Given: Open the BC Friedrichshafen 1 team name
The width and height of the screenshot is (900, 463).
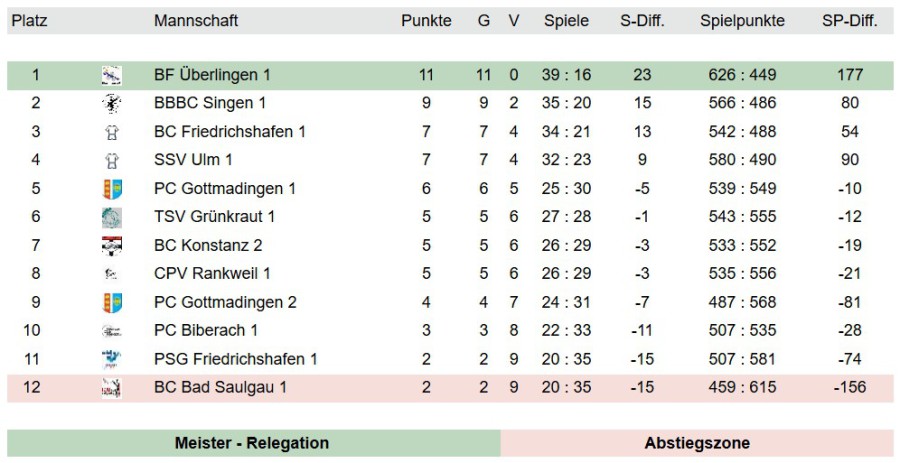Looking at the screenshot, I should point(230,132).
